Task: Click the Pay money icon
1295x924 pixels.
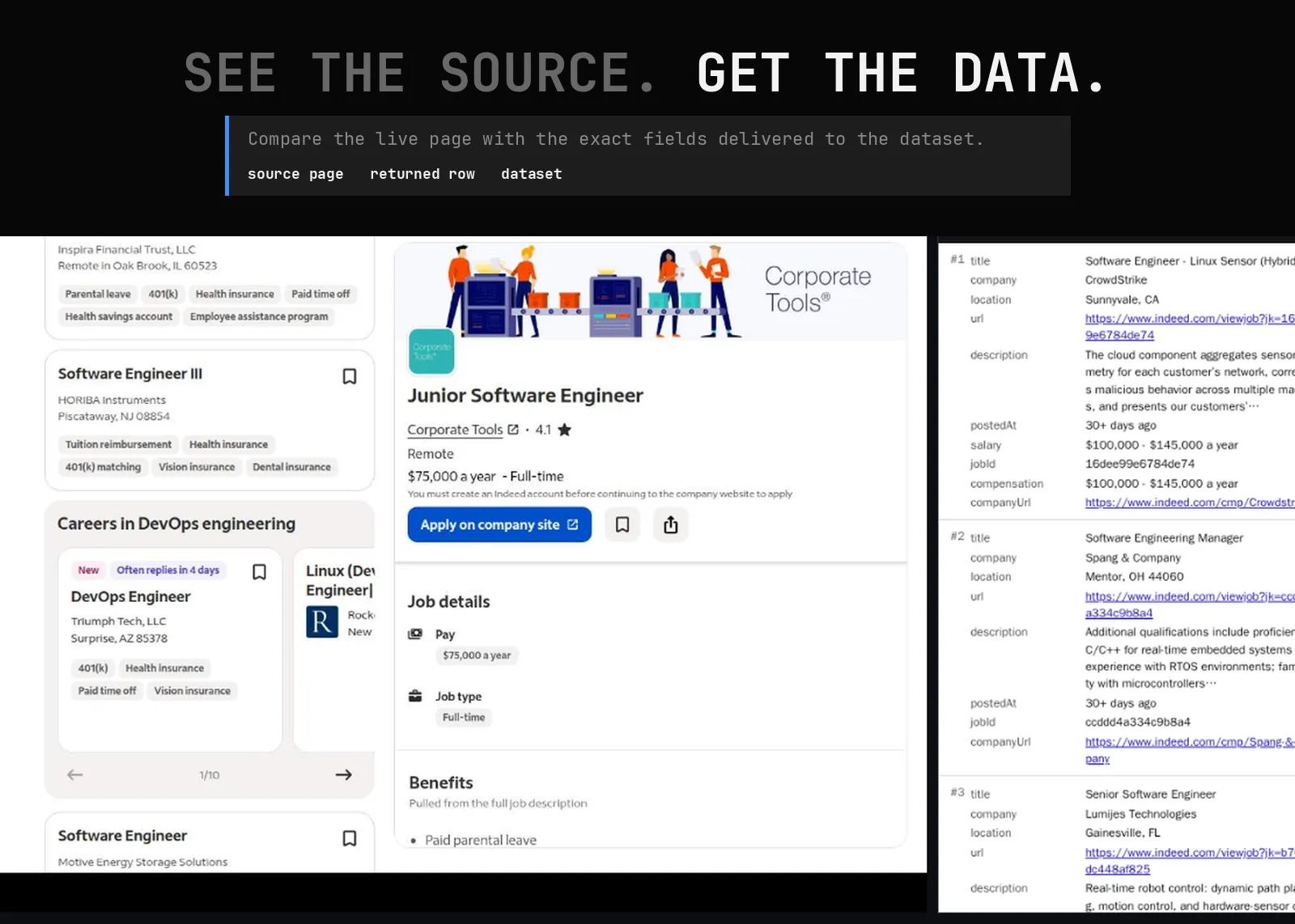Action: click(x=415, y=634)
